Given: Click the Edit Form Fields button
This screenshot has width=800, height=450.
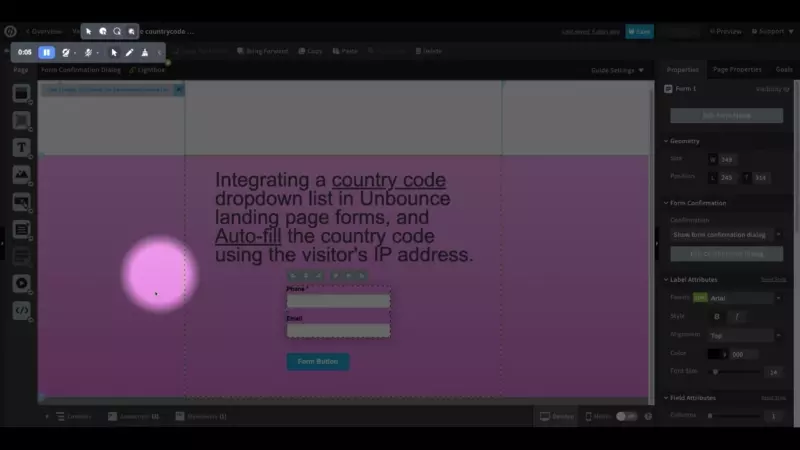Looking at the screenshot, I should click(x=727, y=115).
